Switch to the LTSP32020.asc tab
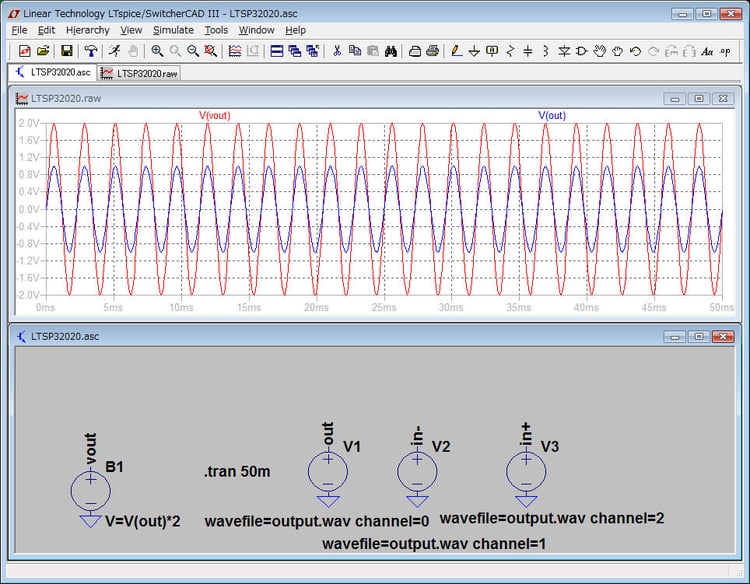750x584 pixels. click(56, 73)
